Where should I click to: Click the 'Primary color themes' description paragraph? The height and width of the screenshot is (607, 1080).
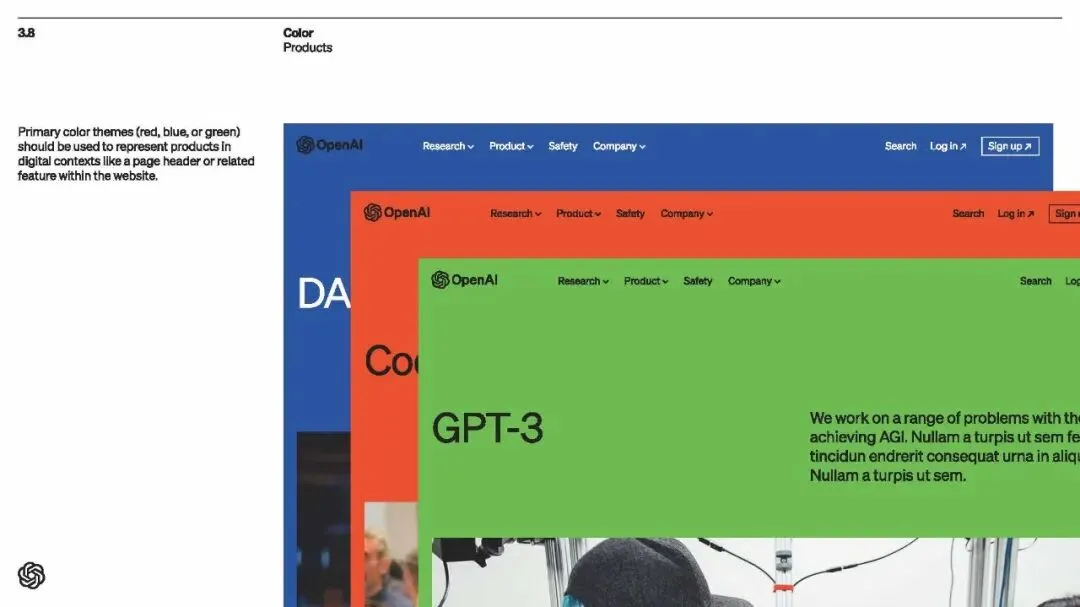[x=136, y=154]
